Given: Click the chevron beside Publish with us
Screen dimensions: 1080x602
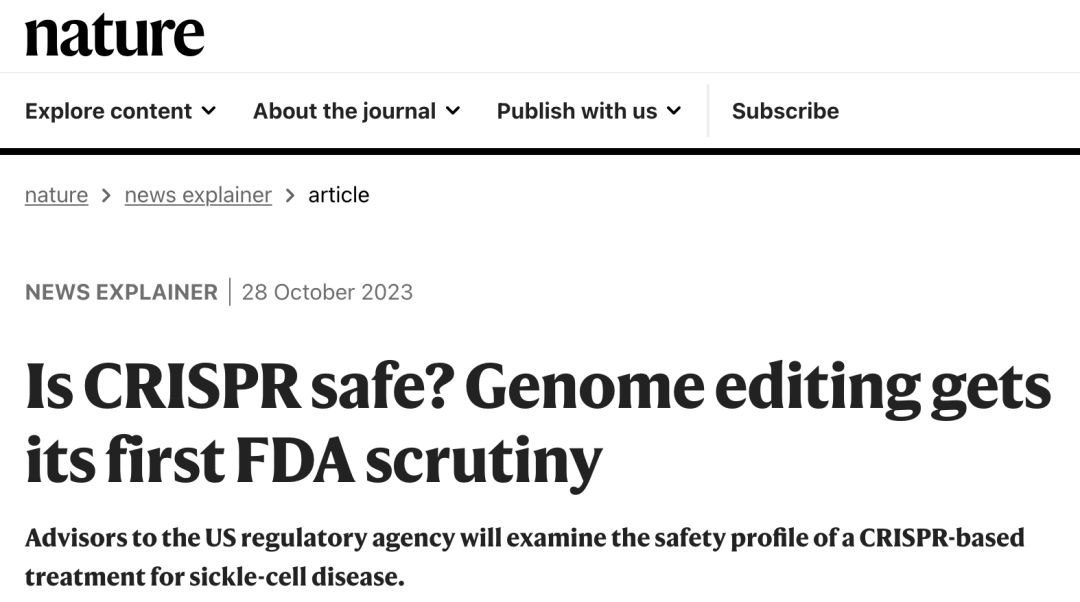Looking at the screenshot, I should click(x=675, y=111).
